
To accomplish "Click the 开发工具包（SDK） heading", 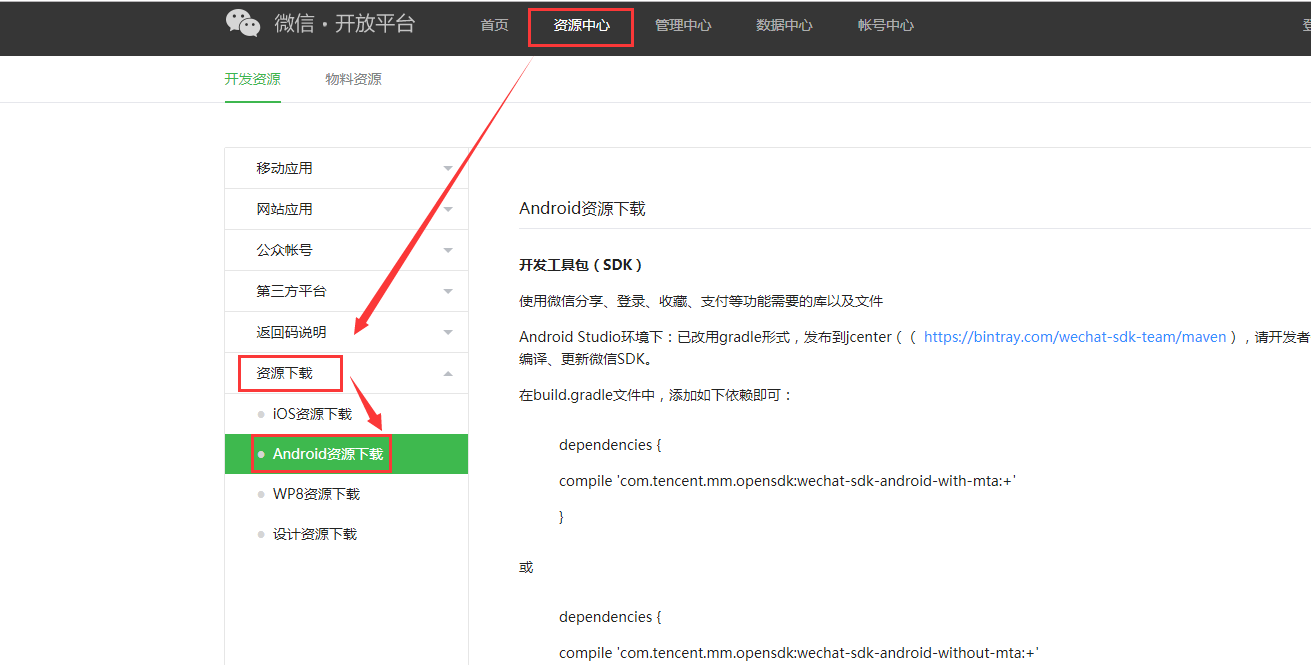I will point(581,265).
